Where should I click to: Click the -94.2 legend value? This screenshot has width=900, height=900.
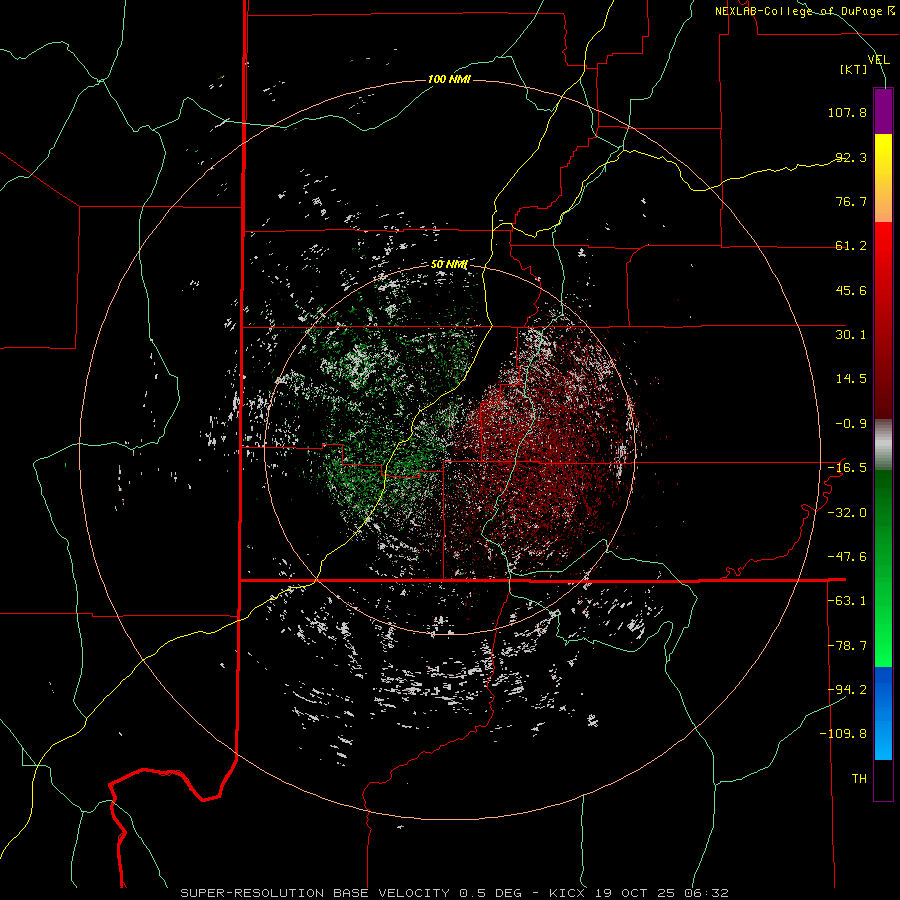[847, 690]
